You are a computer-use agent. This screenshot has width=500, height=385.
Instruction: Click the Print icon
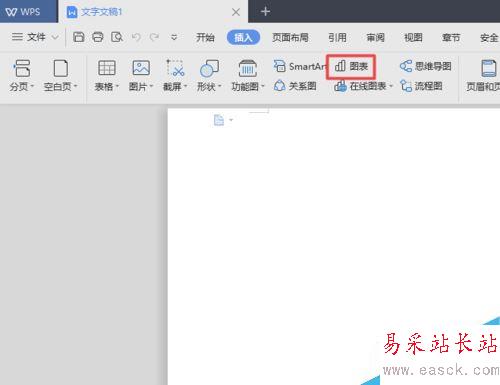pyautogui.click(x=98, y=37)
